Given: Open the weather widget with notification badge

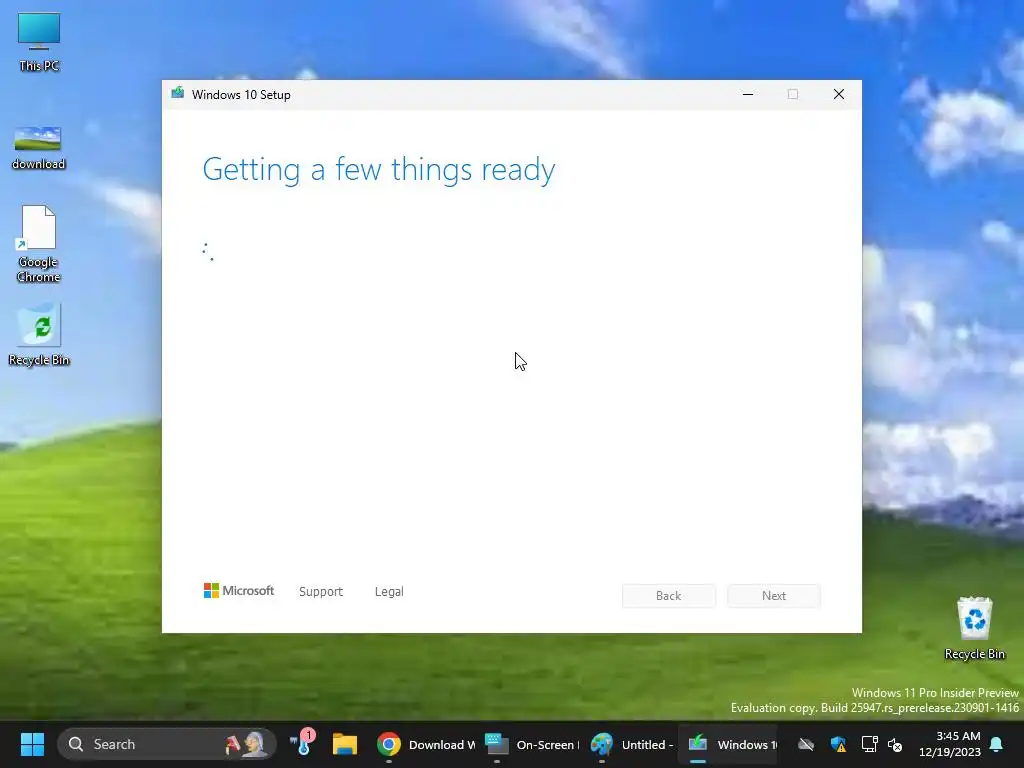Looking at the screenshot, I should (x=302, y=743).
